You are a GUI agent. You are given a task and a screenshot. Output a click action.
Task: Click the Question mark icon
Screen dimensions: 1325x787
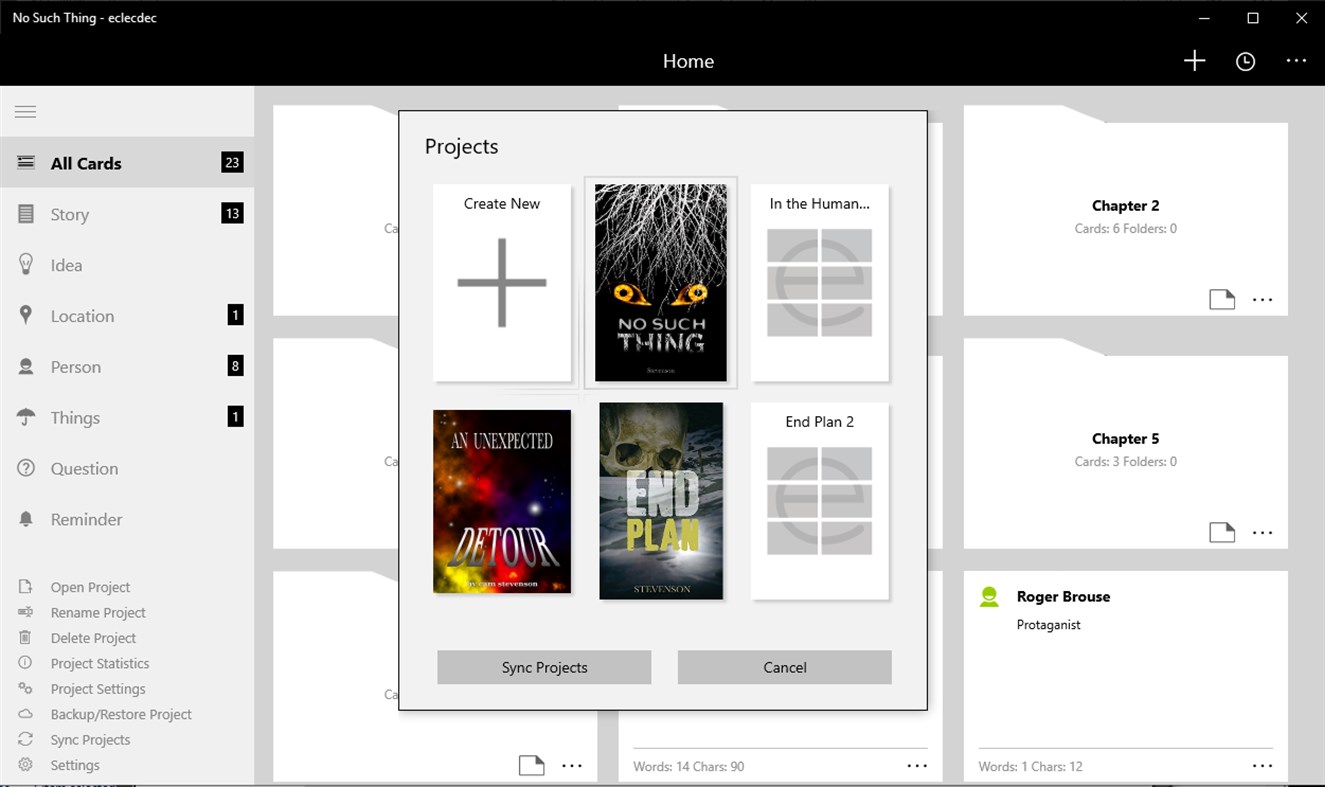click(x=26, y=468)
